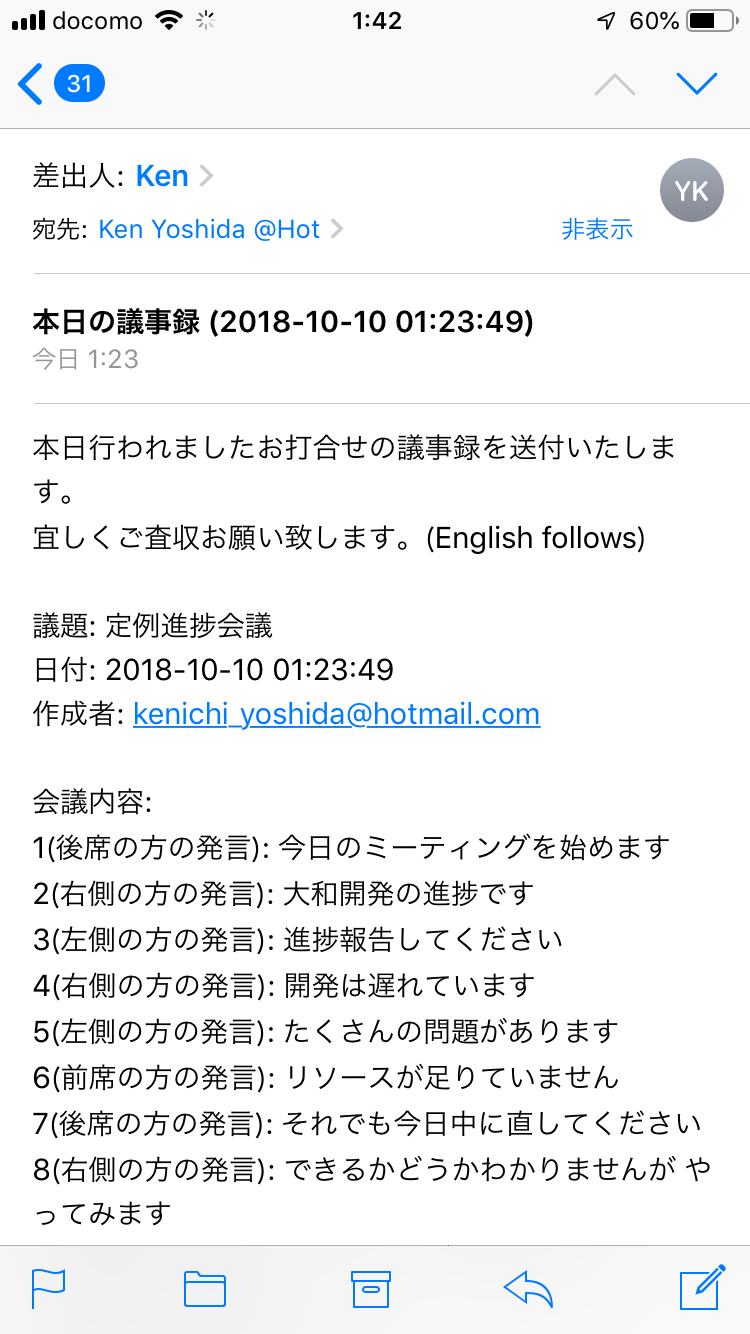Expand recipient chevron after Ken Yoshida @Hot

click(337, 229)
